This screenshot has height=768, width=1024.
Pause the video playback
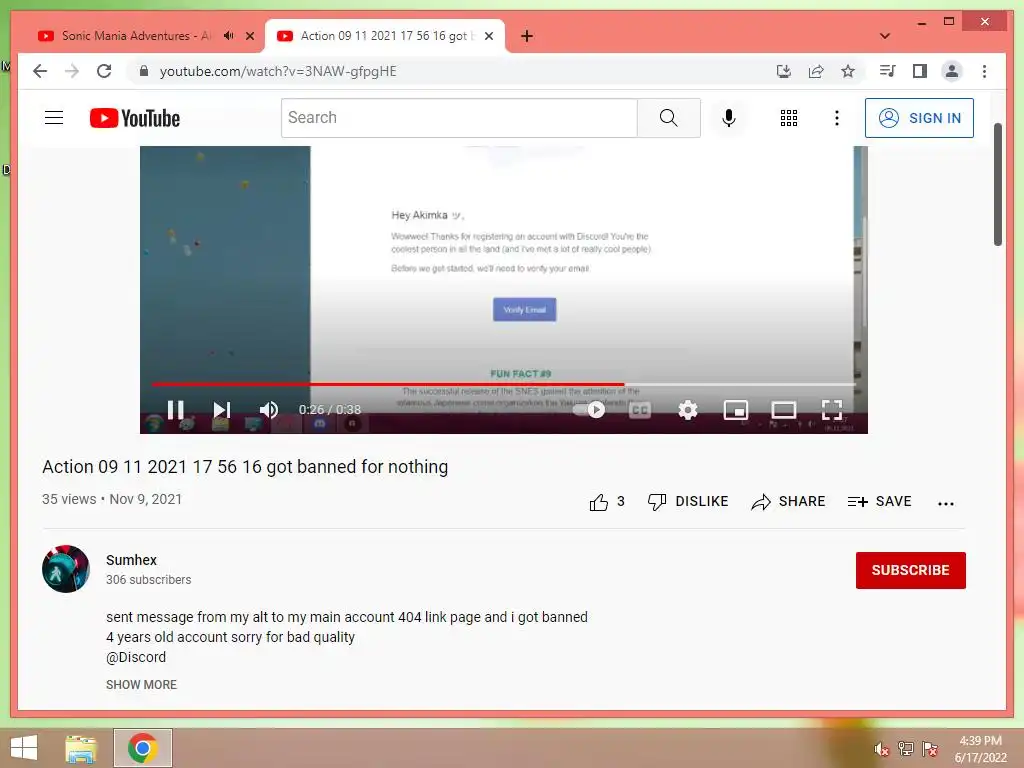pyautogui.click(x=175, y=409)
